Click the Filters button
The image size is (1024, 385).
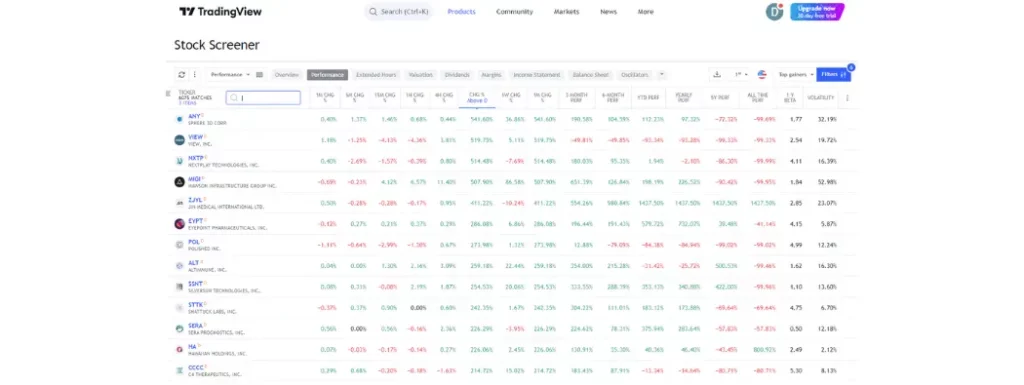(833, 74)
